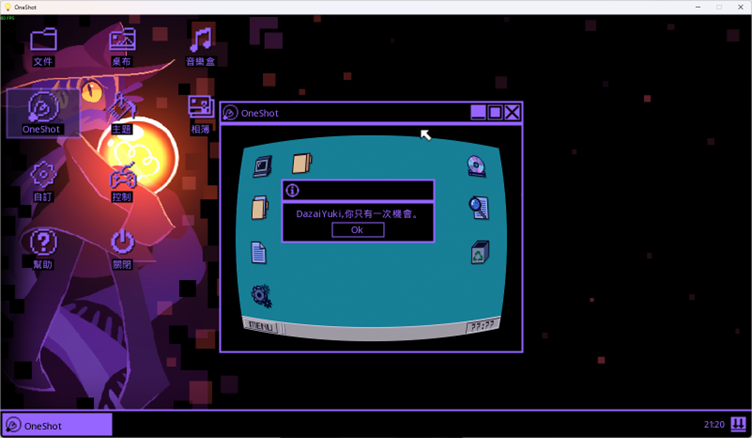This screenshot has height=438, width=752.
Task: Click the OneShot taskbar button at bottom
Action: 57,426
